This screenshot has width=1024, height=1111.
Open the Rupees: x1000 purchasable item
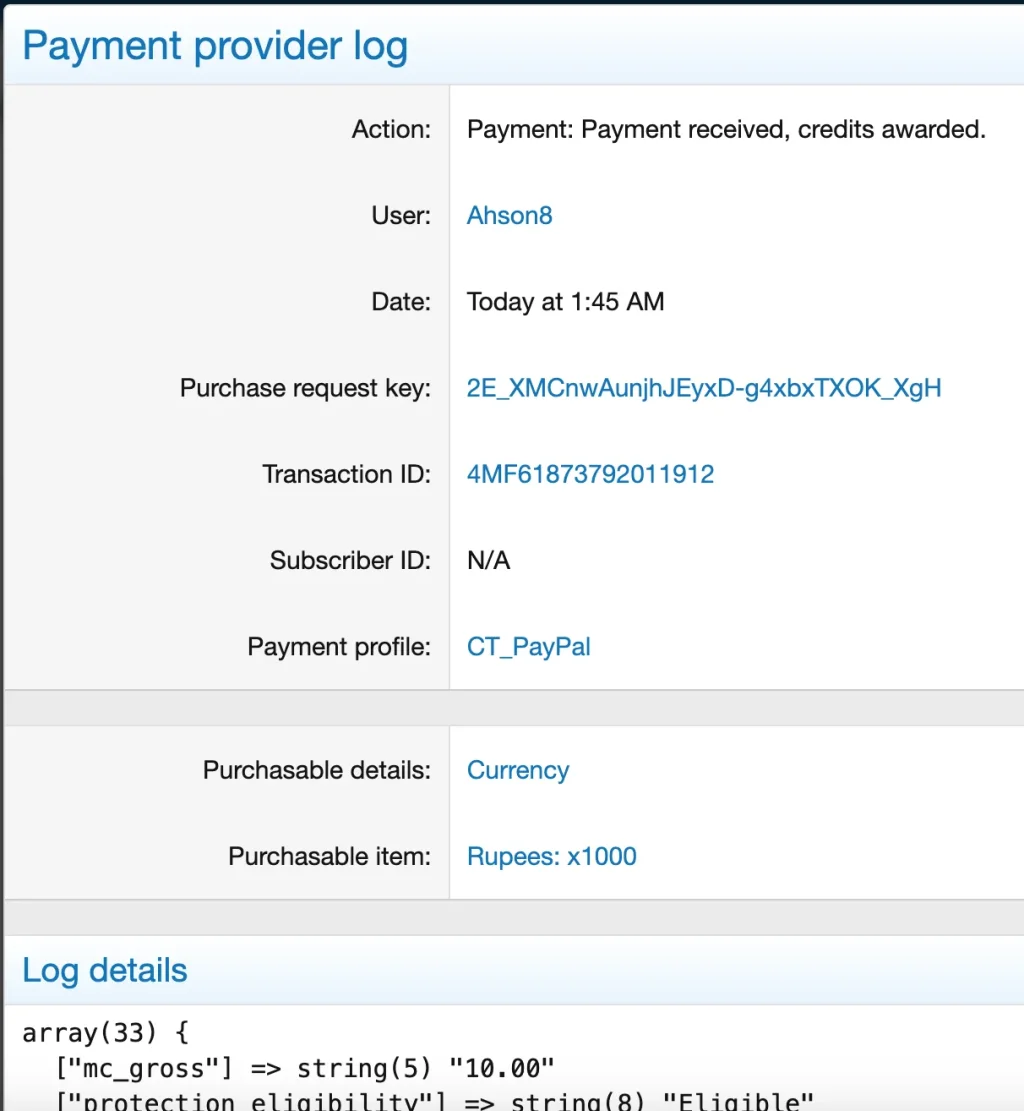tap(551, 857)
